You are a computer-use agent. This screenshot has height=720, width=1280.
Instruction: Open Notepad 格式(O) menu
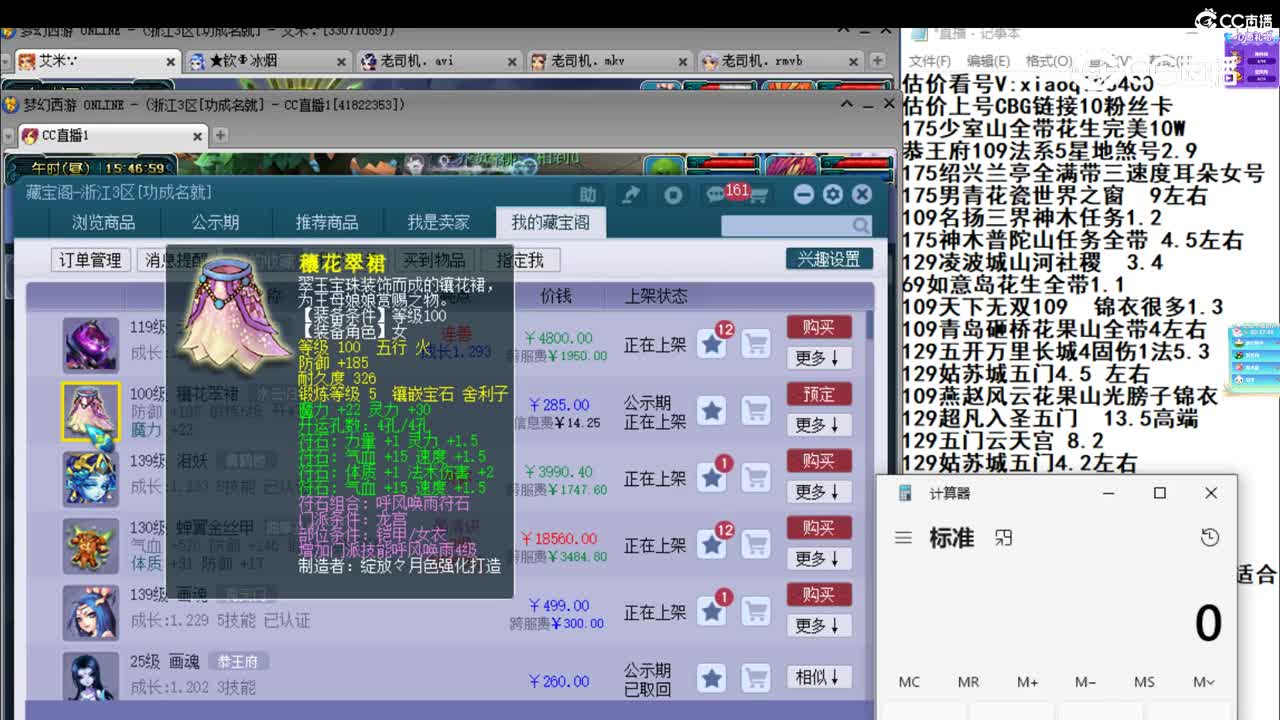[1048, 61]
